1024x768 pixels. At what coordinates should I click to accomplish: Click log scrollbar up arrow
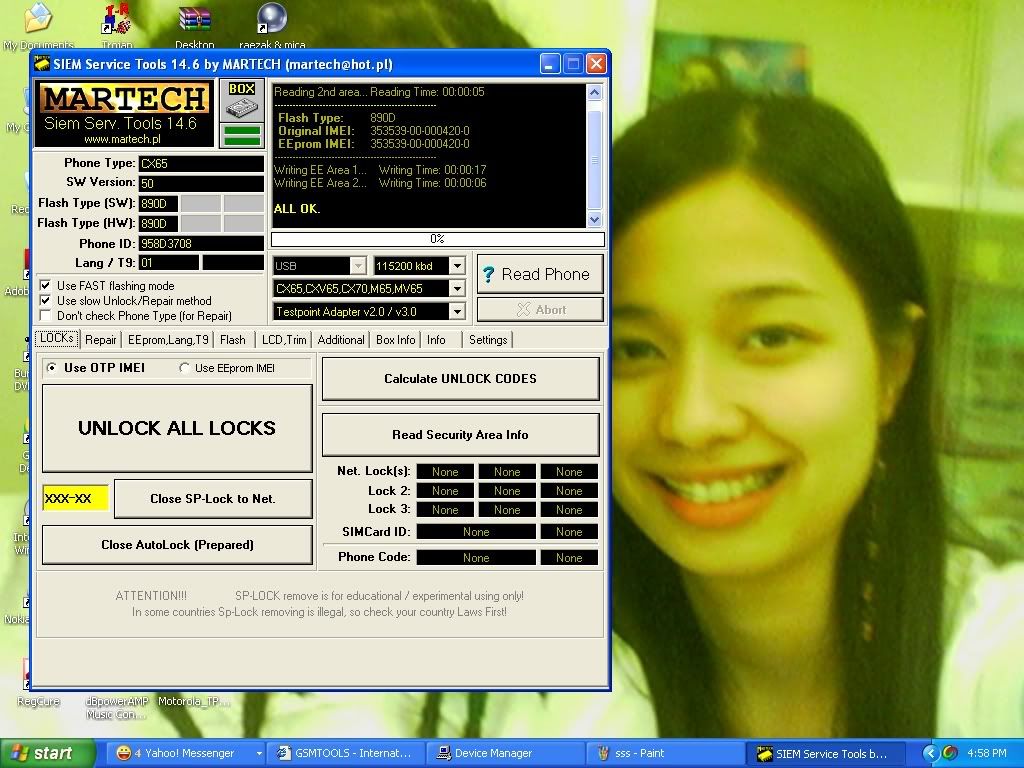point(594,92)
